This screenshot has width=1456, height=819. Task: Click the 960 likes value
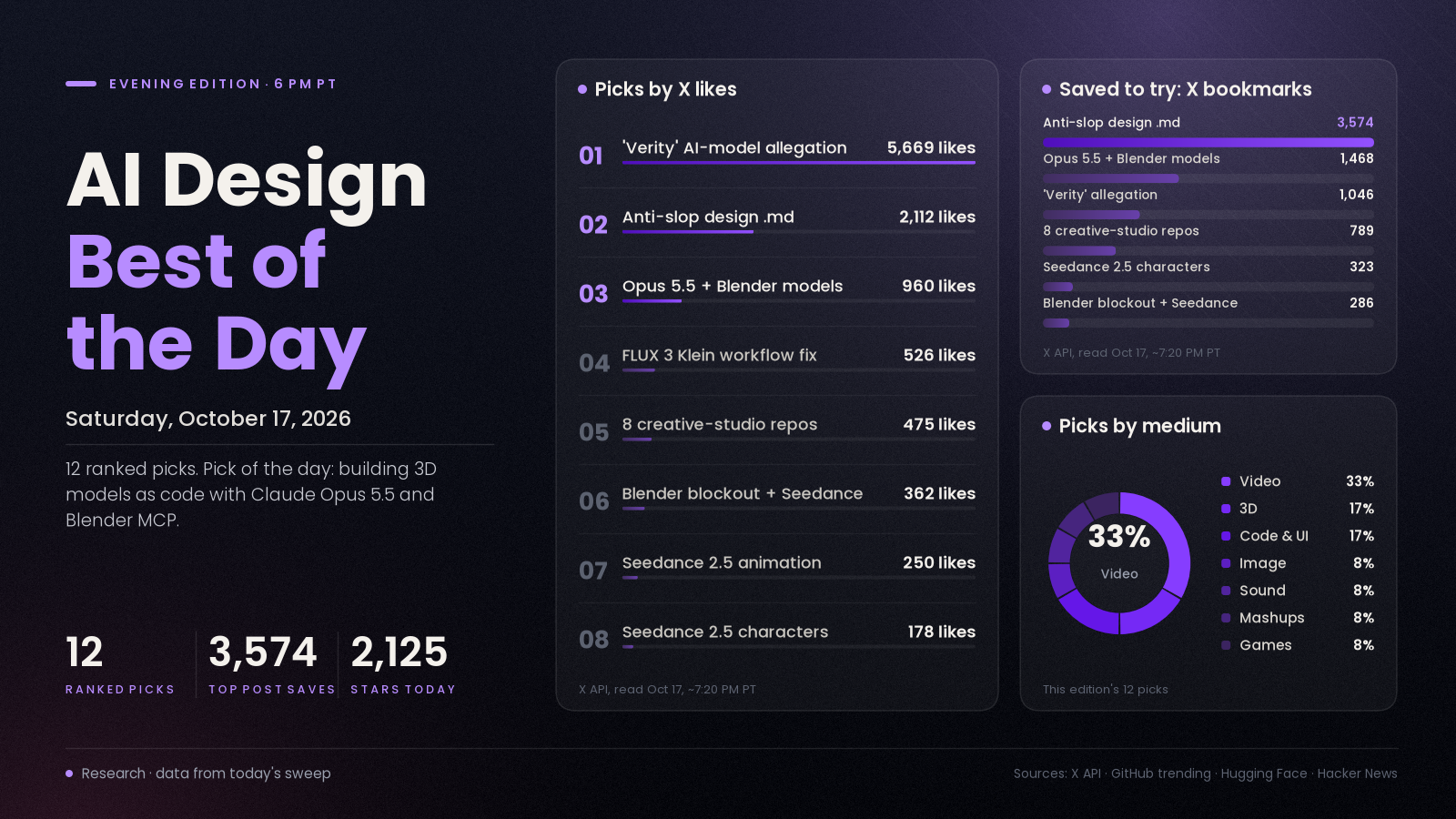[x=938, y=286]
